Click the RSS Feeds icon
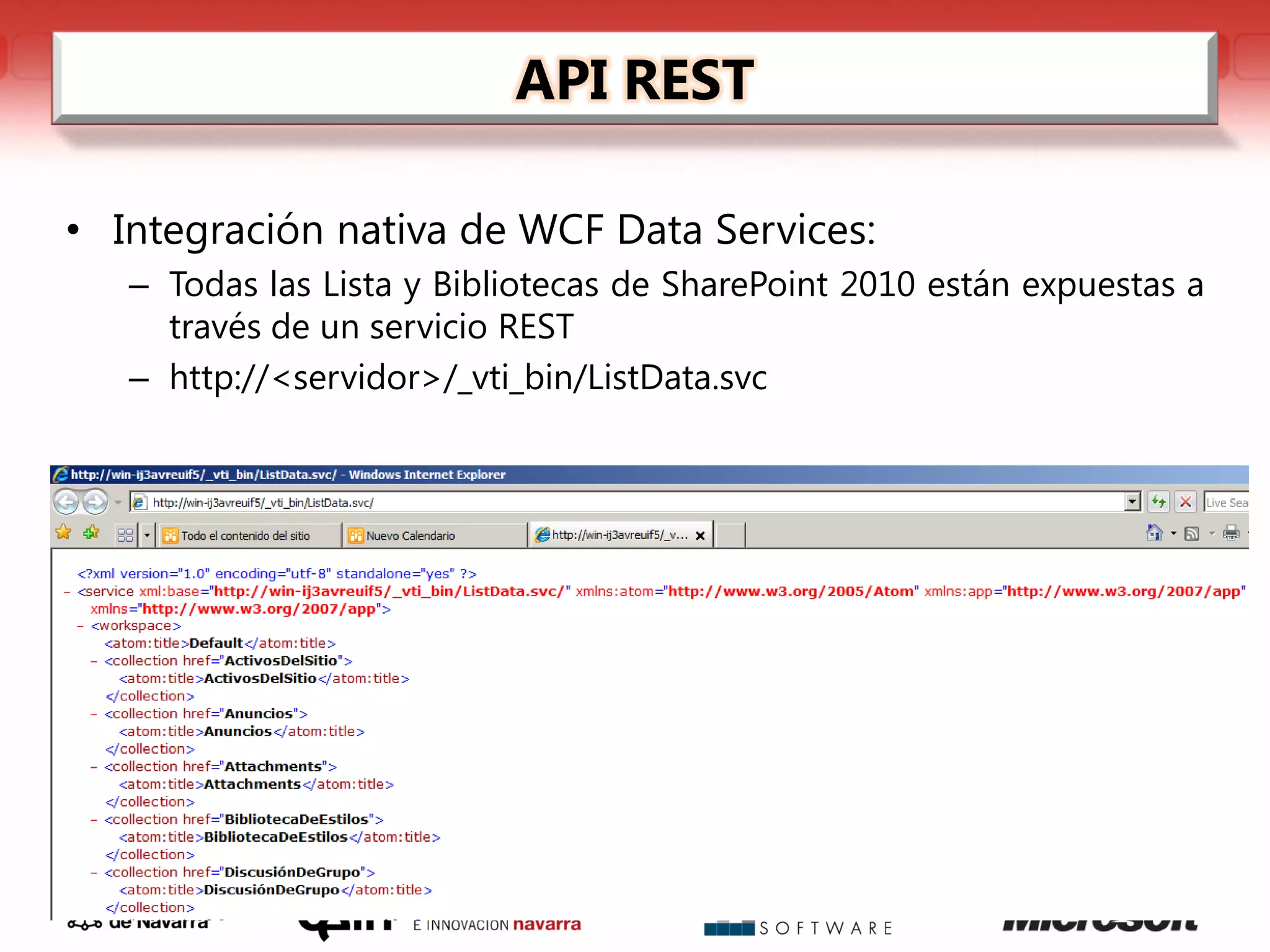This screenshot has height=952, width=1270. 1192,534
